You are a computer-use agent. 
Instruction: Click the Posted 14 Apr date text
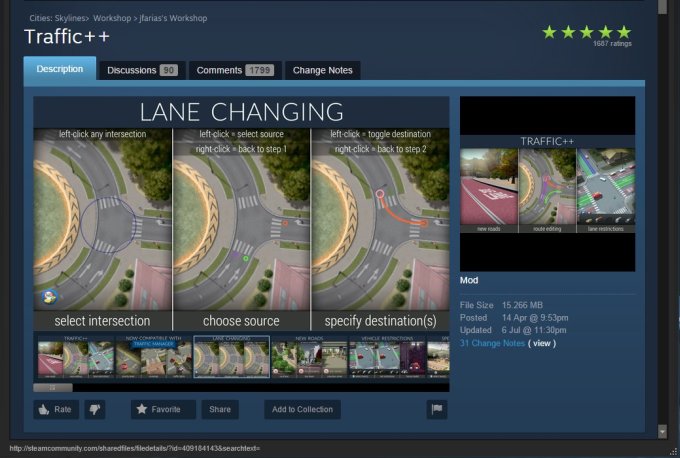tap(535, 317)
